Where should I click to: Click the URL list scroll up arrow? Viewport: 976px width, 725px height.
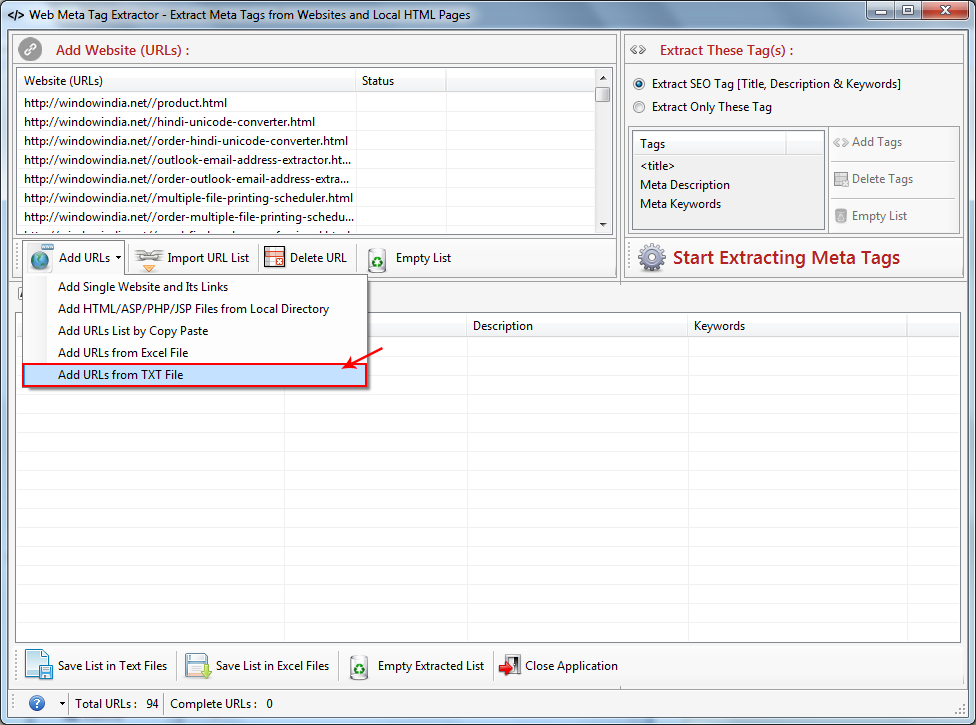click(x=603, y=78)
